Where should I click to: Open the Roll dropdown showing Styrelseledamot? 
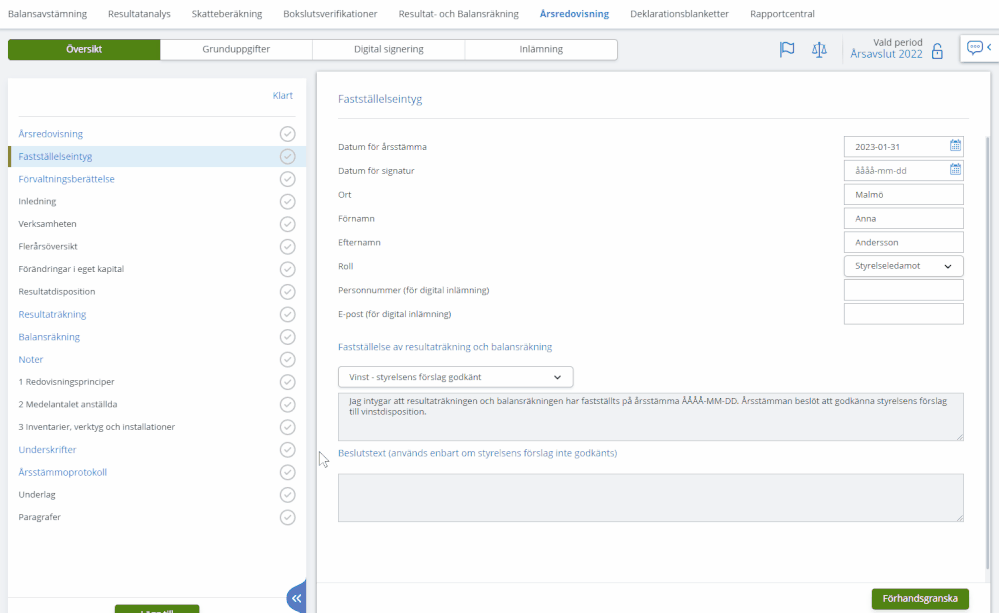(903, 266)
